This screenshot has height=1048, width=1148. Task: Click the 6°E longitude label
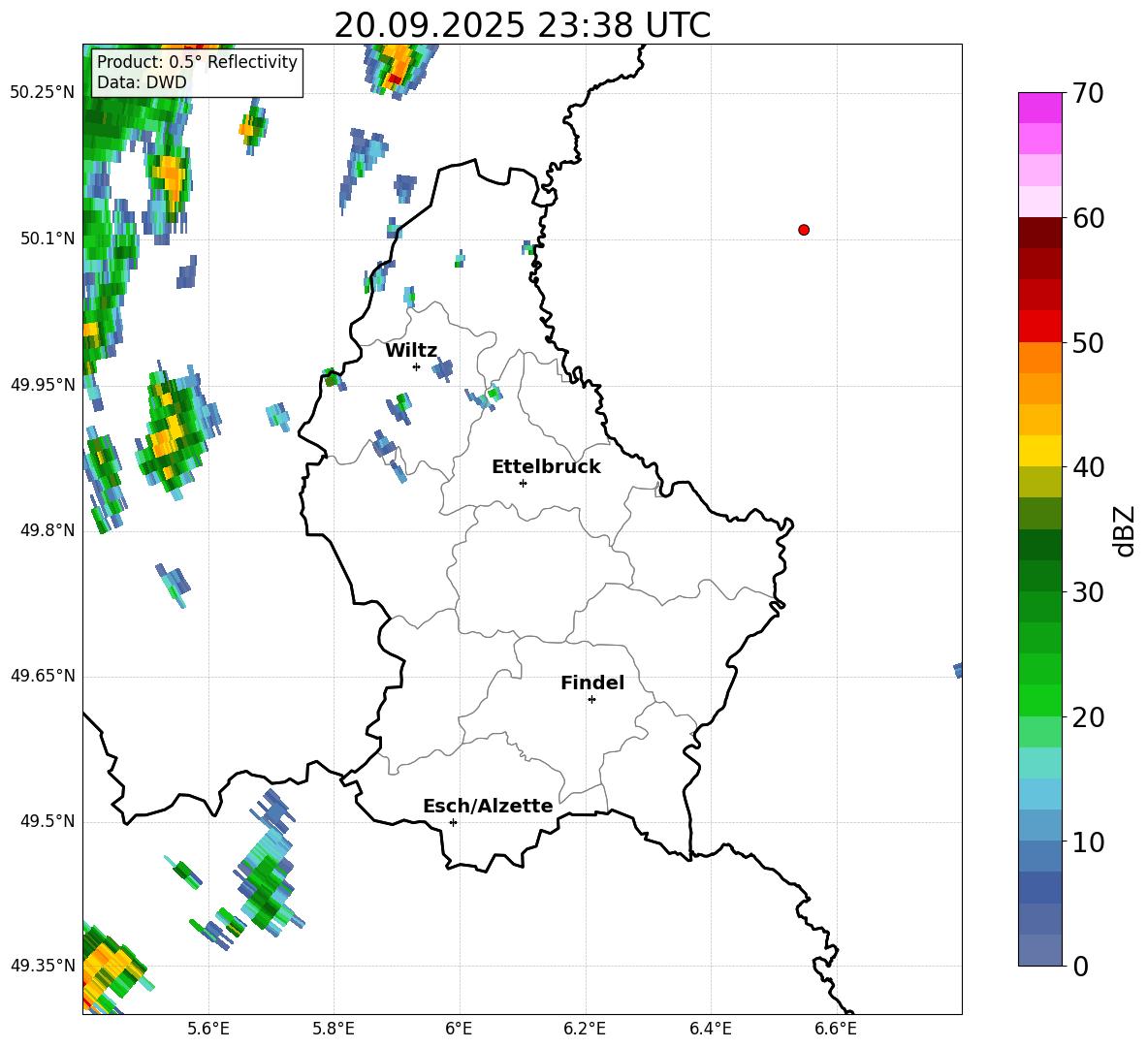(459, 1029)
